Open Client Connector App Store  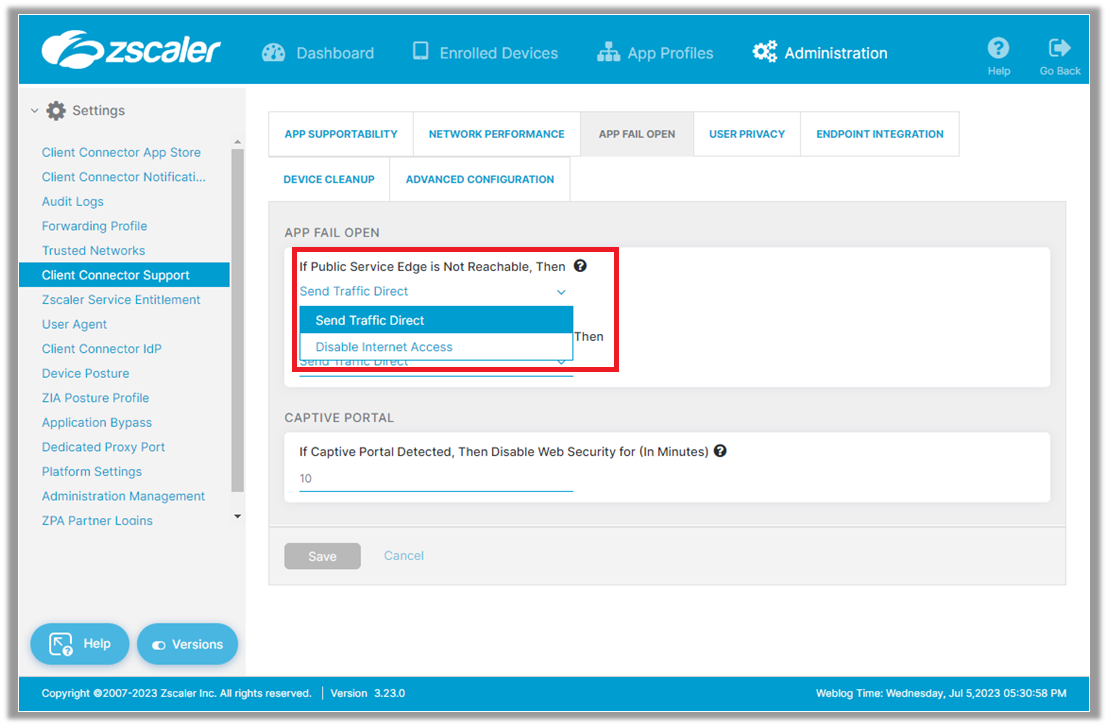pyautogui.click(x=121, y=152)
